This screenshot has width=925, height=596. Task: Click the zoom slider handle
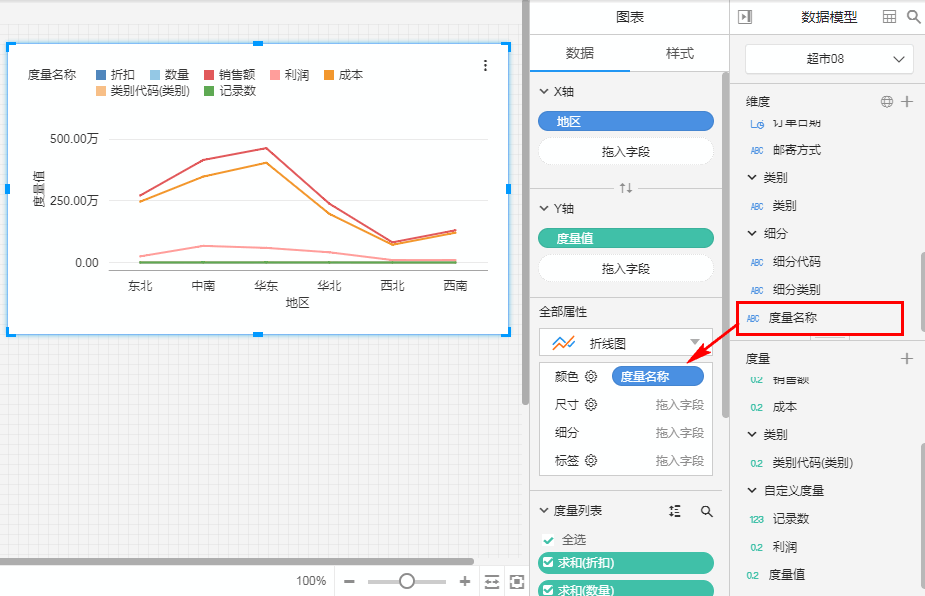pyautogui.click(x=407, y=581)
